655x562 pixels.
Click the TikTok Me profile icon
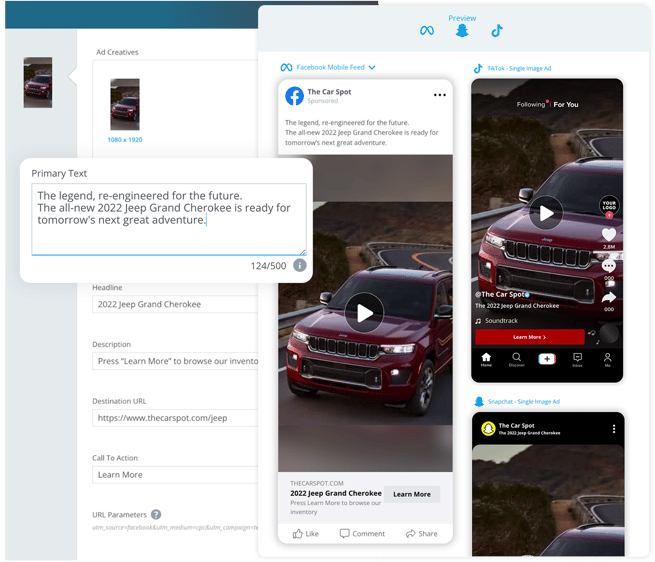coord(607,359)
